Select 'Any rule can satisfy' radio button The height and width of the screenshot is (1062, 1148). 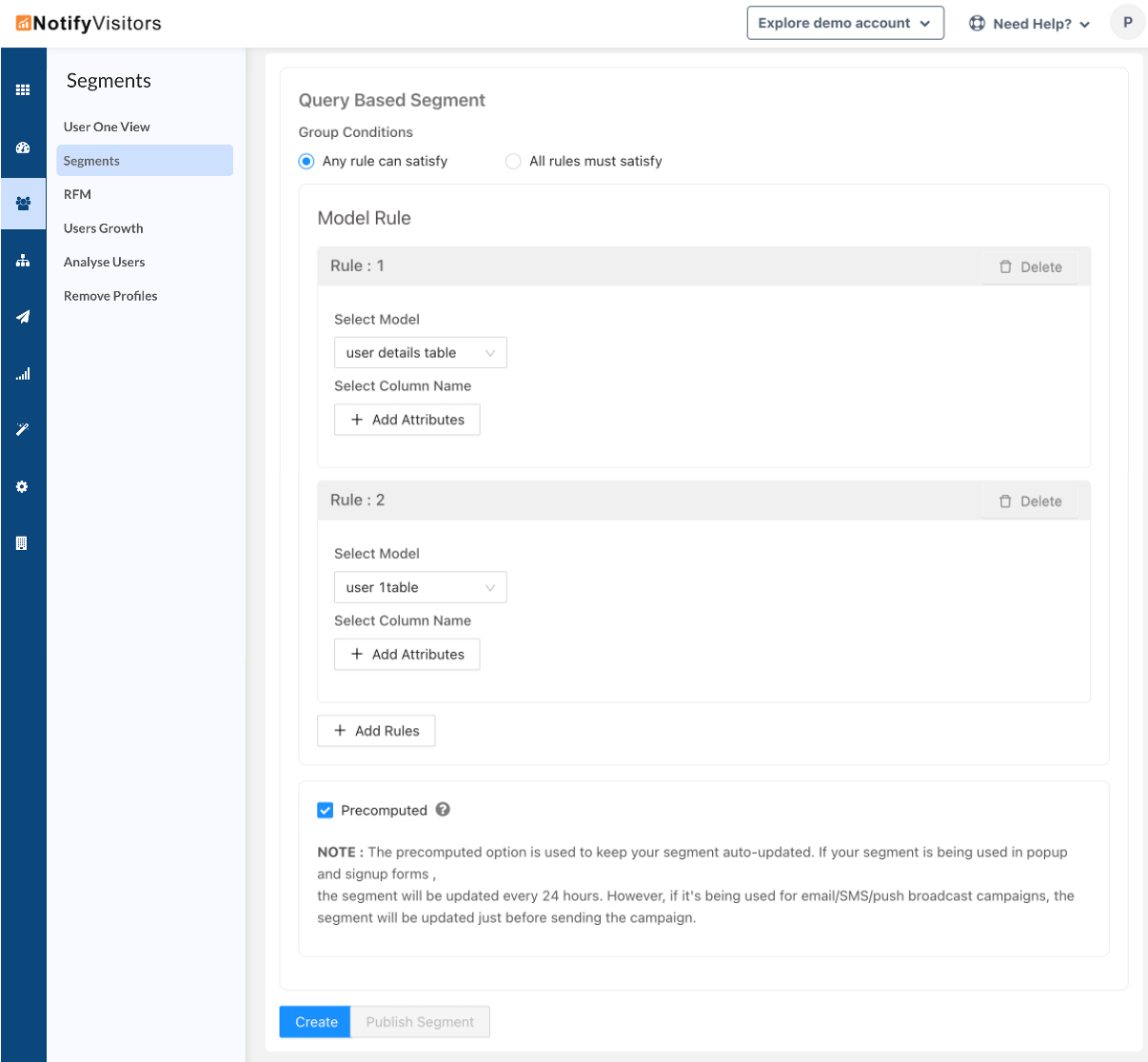[x=307, y=162]
